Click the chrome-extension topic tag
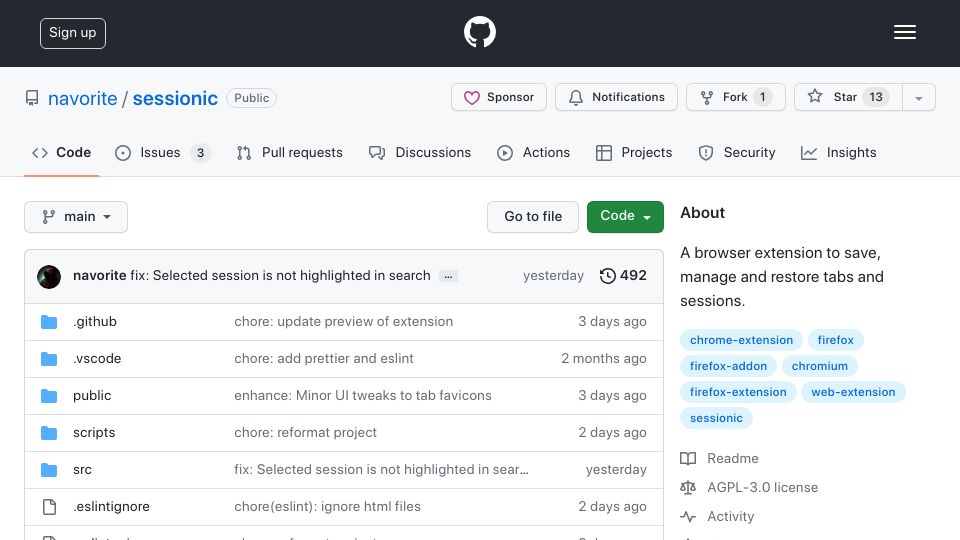The height and width of the screenshot is (540, 960). (741, 340)
